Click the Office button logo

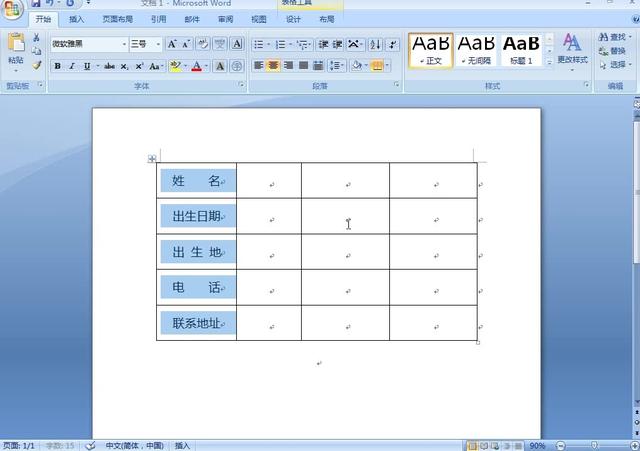pyautogui.click(x=11, y=9)
